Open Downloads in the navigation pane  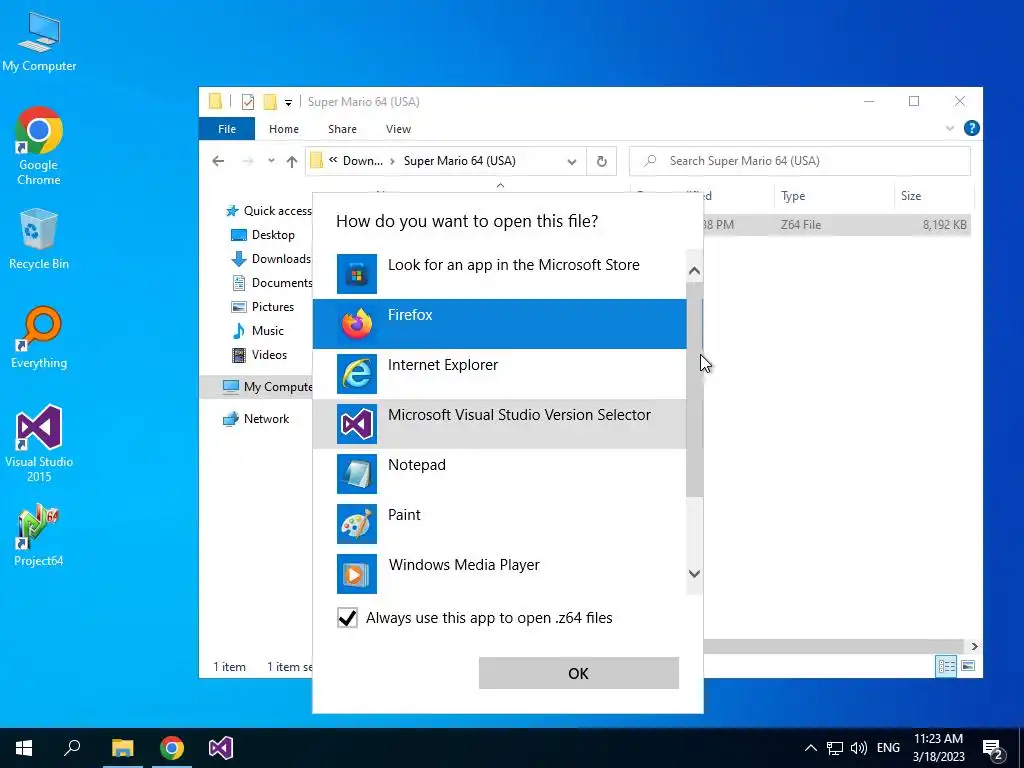point(271,259)
